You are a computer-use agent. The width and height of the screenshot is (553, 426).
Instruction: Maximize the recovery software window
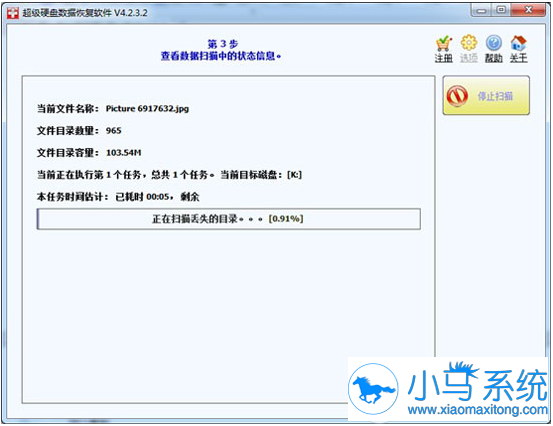tap(501, 11)
